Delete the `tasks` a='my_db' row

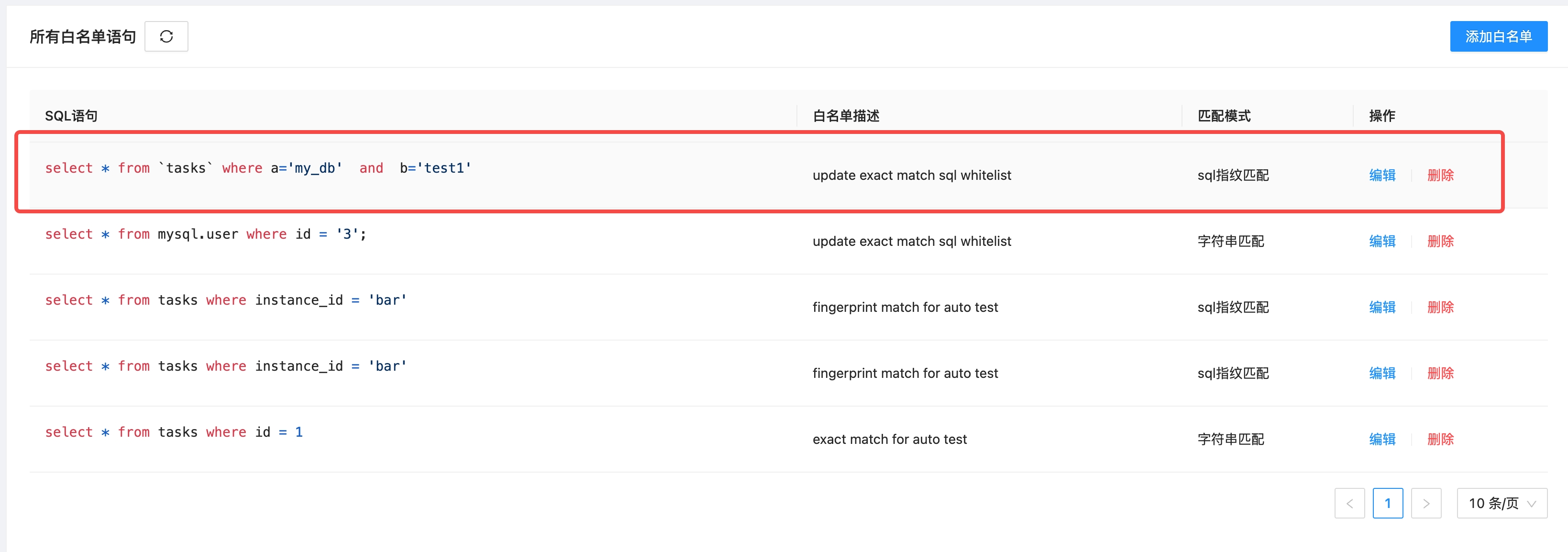1440,175
